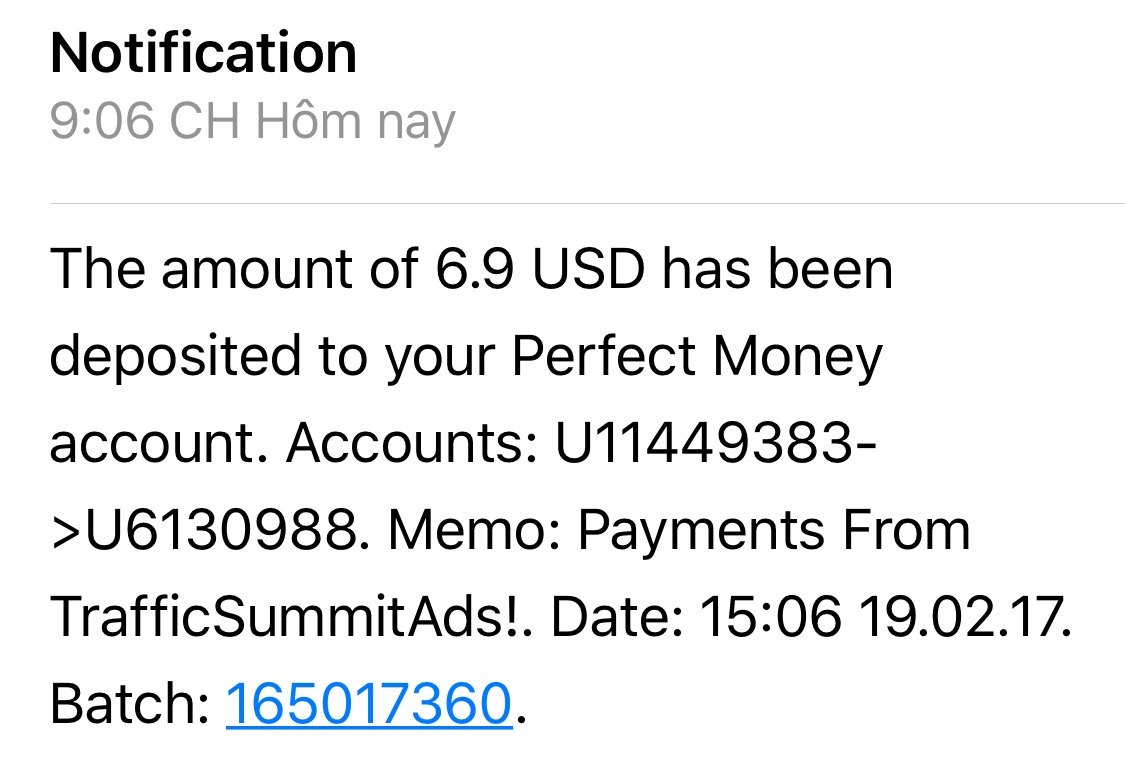The height and width of the screenshot is (766, 1125).
Task: Click the 'has been' text
Action: (x=779, y=269)
